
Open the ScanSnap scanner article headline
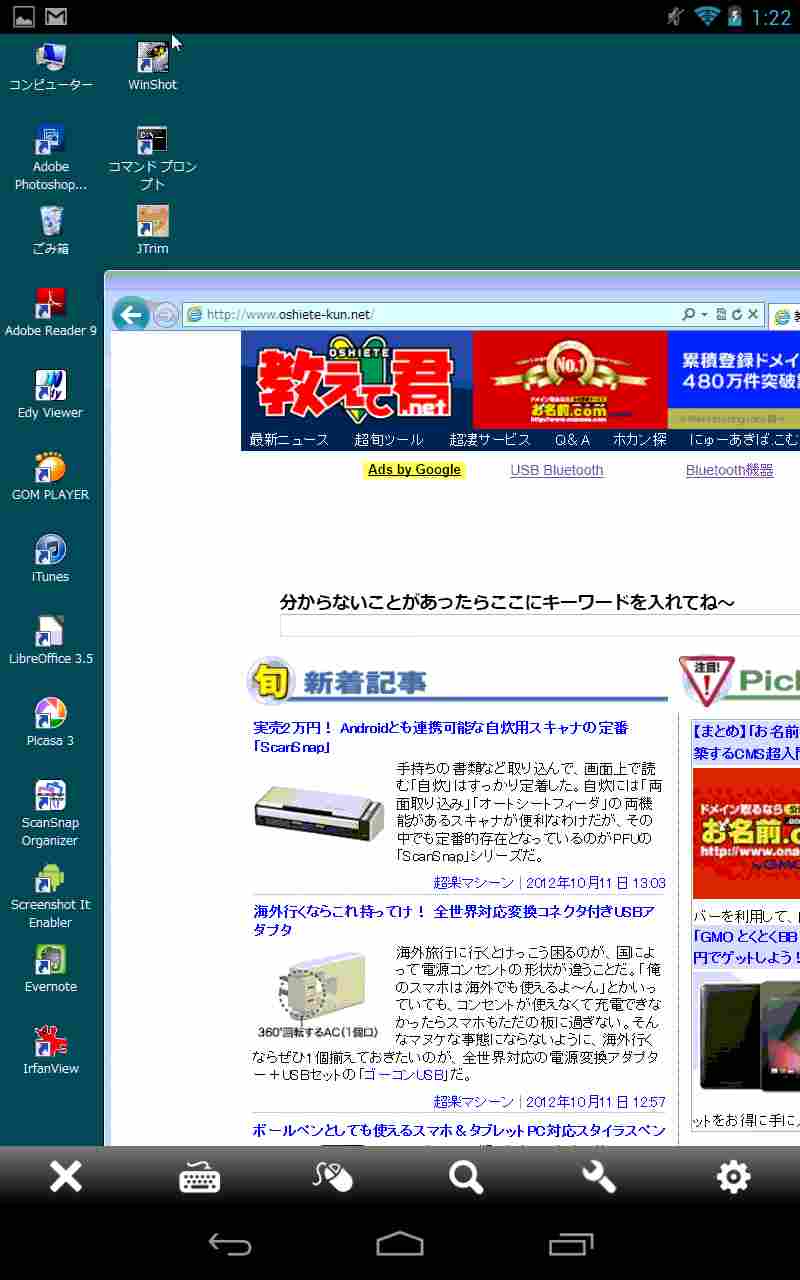pos(441,737)
